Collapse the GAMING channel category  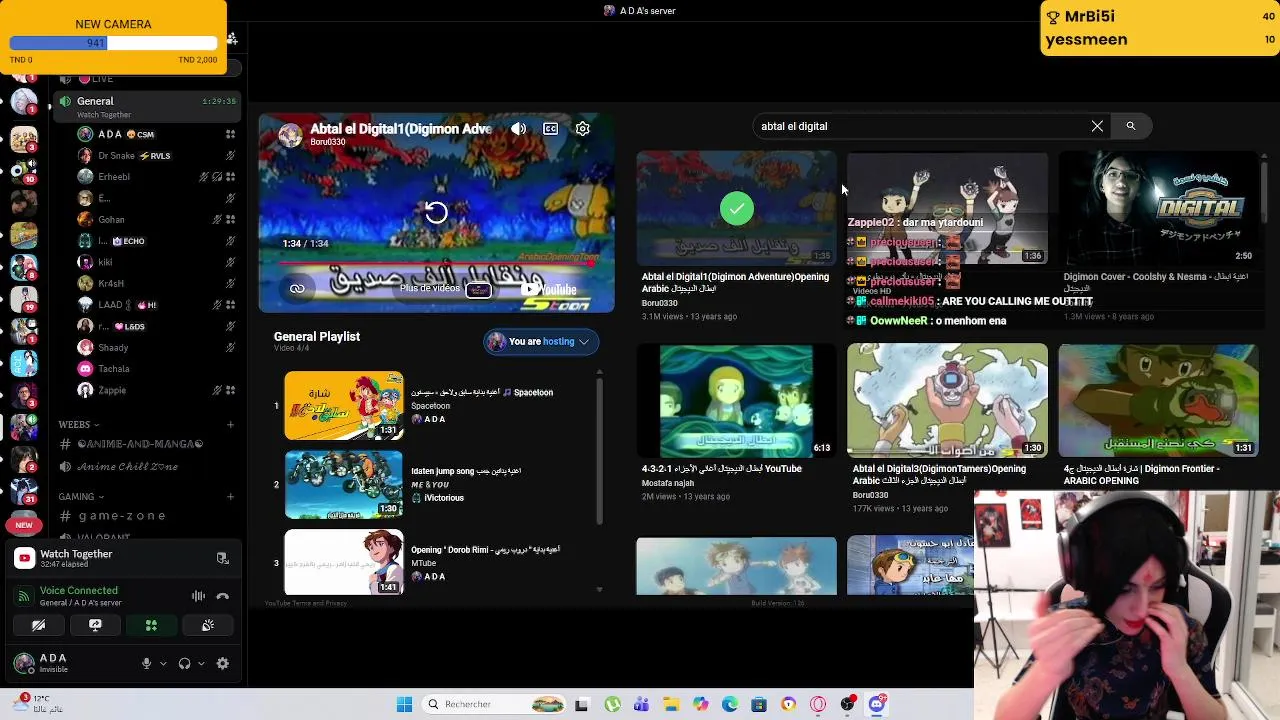pos(81,497)
